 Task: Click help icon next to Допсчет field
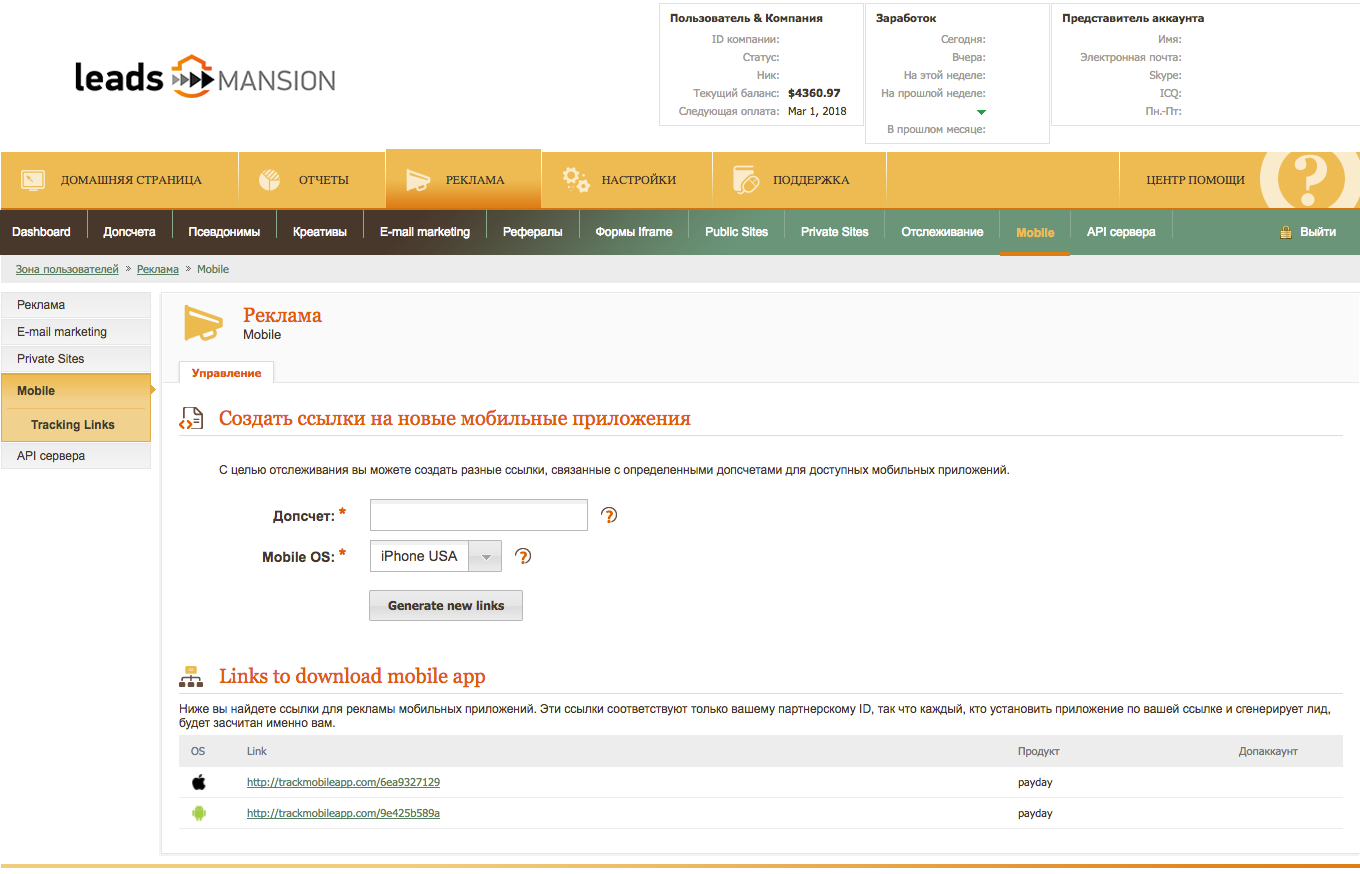[609, 516]
